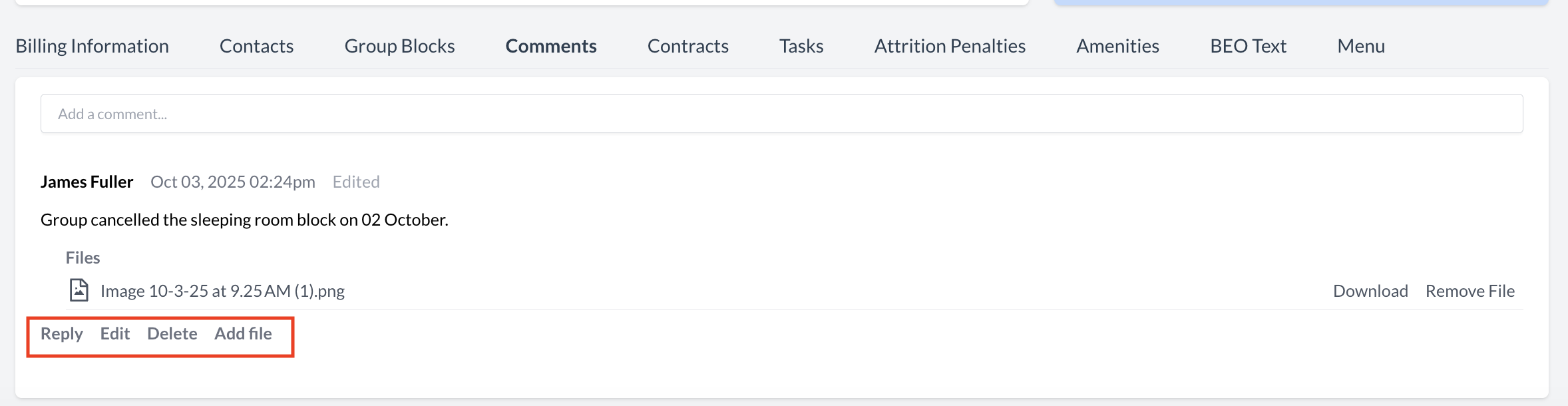Switch to the Attrition Penalties tab
The width and height of the screenshot is (1568, 406).
click(949, 46)
